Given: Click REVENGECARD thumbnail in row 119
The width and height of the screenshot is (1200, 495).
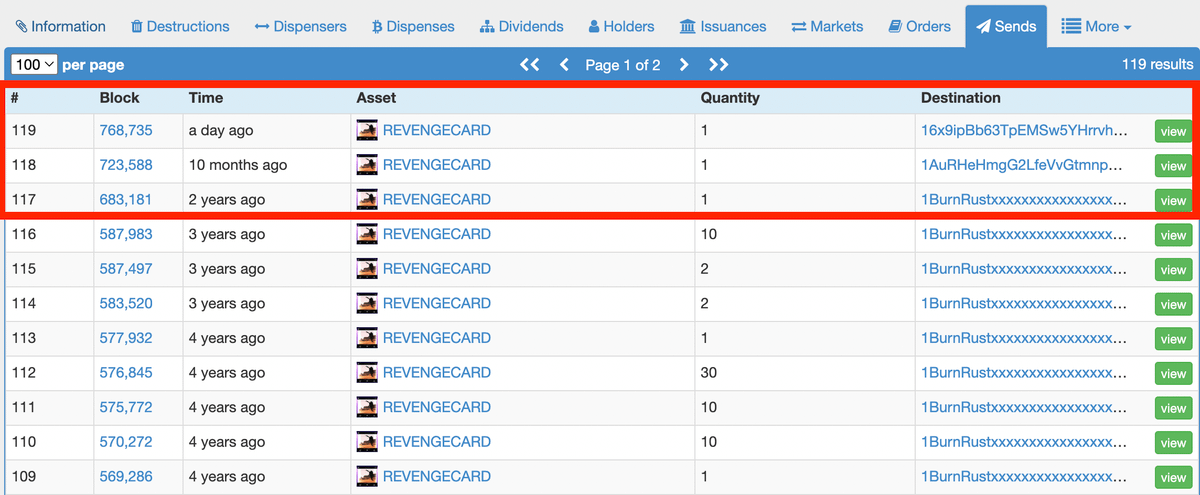Looking at the screenshot, I should [367, 131].
